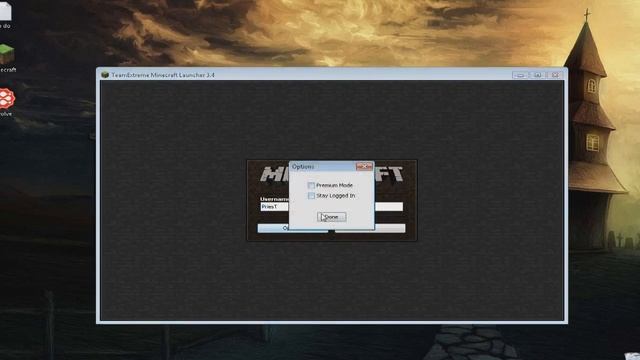Toggle the Stay Logged In checkbox
This screenshot has height=360, width=640.
coord(311,196)
